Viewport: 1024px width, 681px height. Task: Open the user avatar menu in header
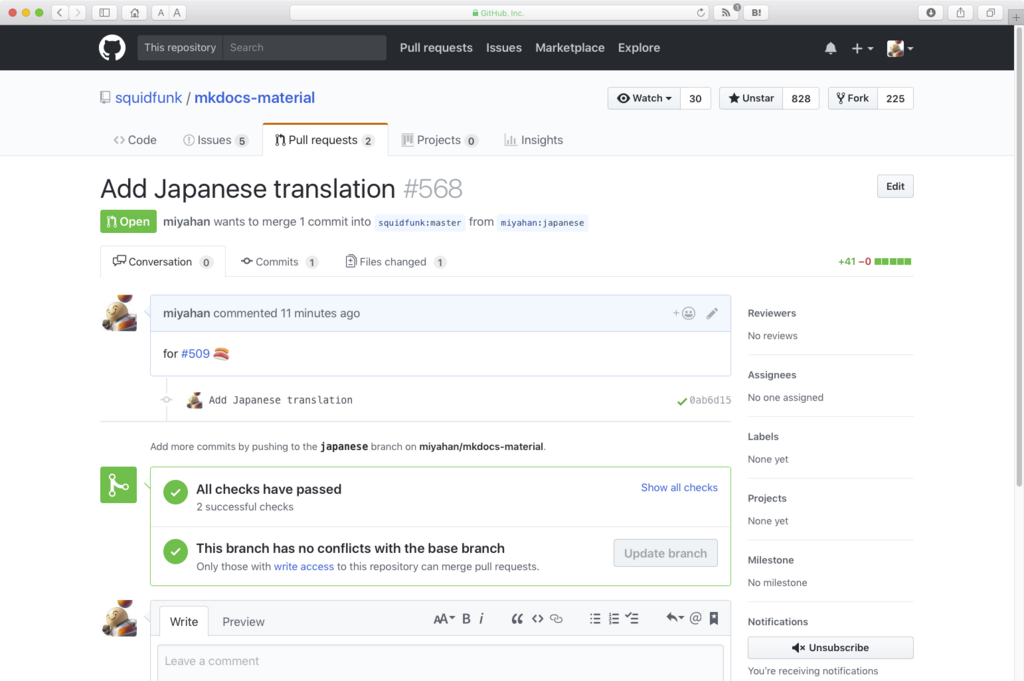tap(899, 48)
